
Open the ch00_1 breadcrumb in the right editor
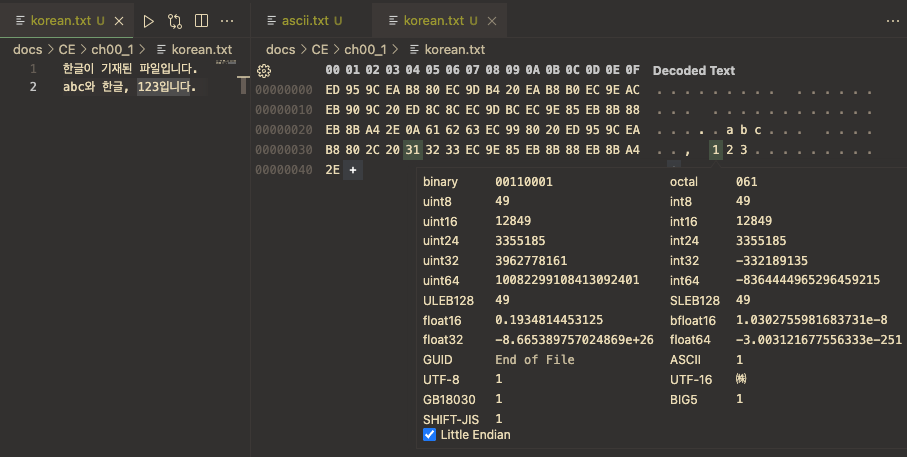pyautogui.click(x=366, y=50)
